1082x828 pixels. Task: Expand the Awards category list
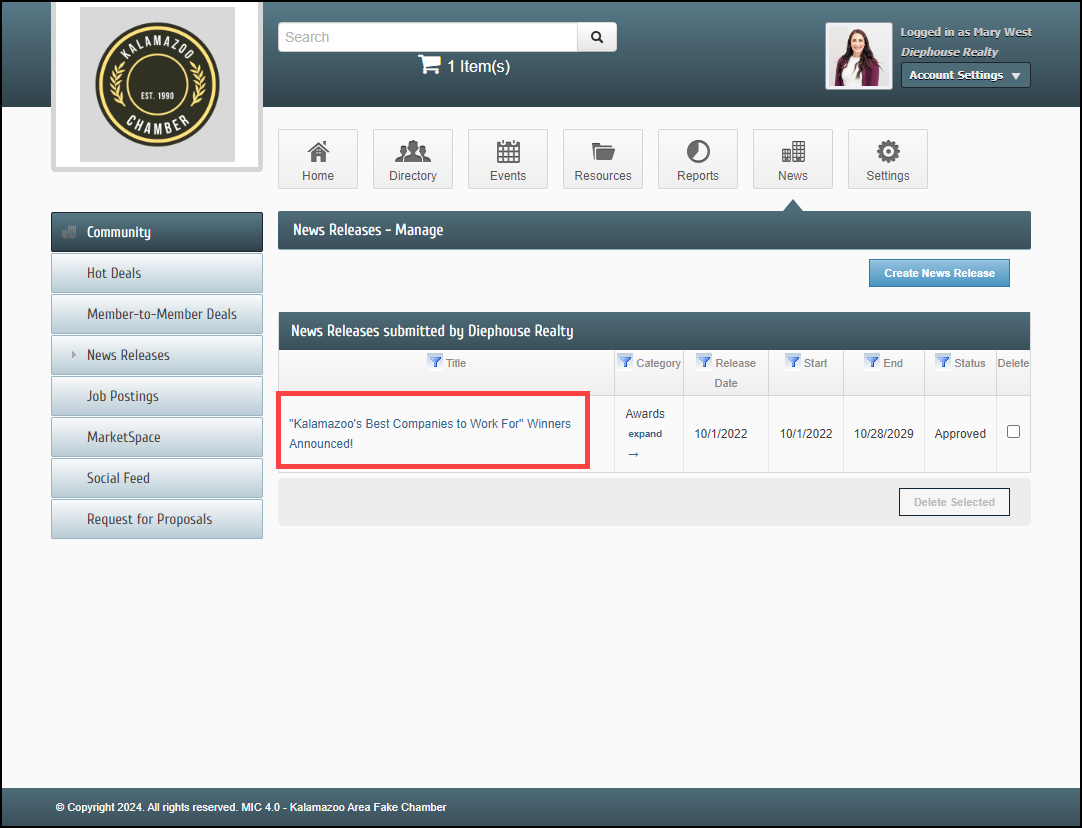coord(645,434)
